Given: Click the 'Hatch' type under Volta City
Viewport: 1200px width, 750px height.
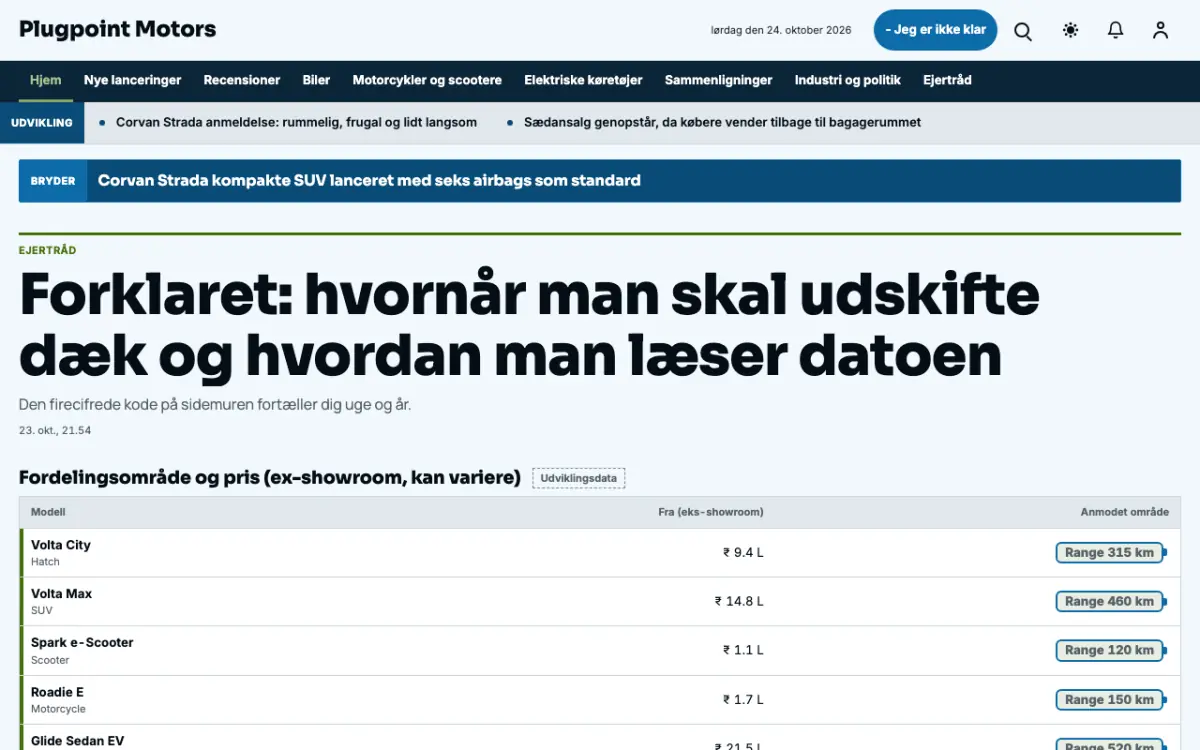Looking at the screenshot, I should tap(45, 562).
